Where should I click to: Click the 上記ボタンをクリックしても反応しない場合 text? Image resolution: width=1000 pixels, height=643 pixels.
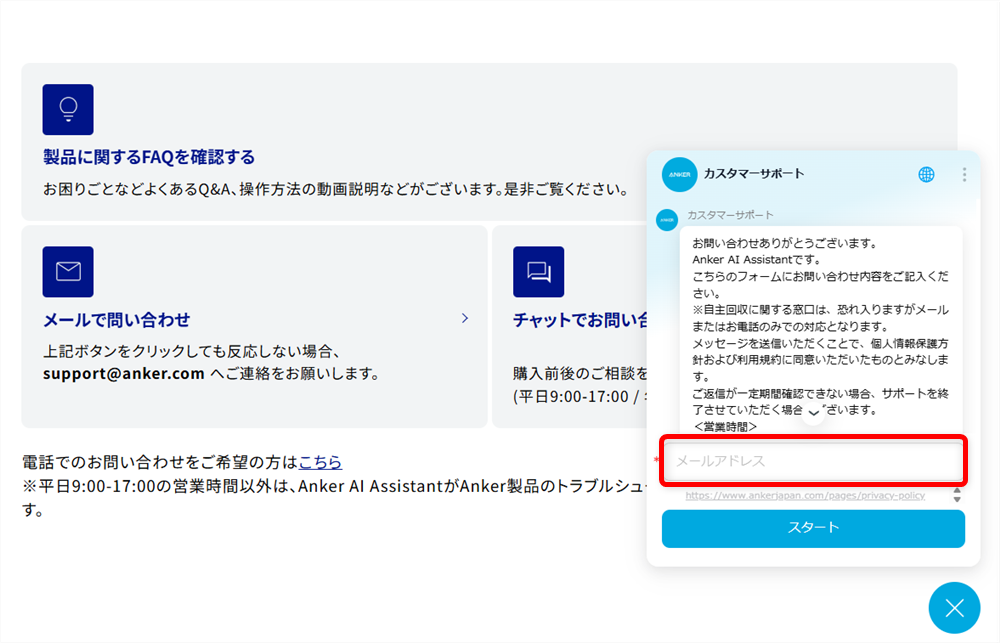(x=192, y=351)
